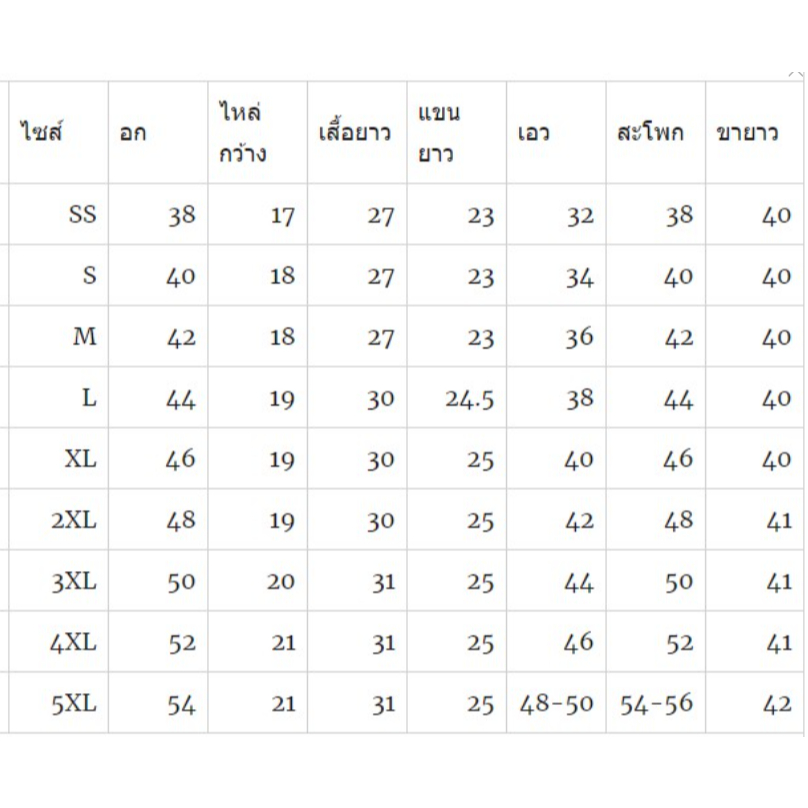Select the 4XL size row label
The image size is (808, 808).
pyautogui.click(x=74, y=642)
